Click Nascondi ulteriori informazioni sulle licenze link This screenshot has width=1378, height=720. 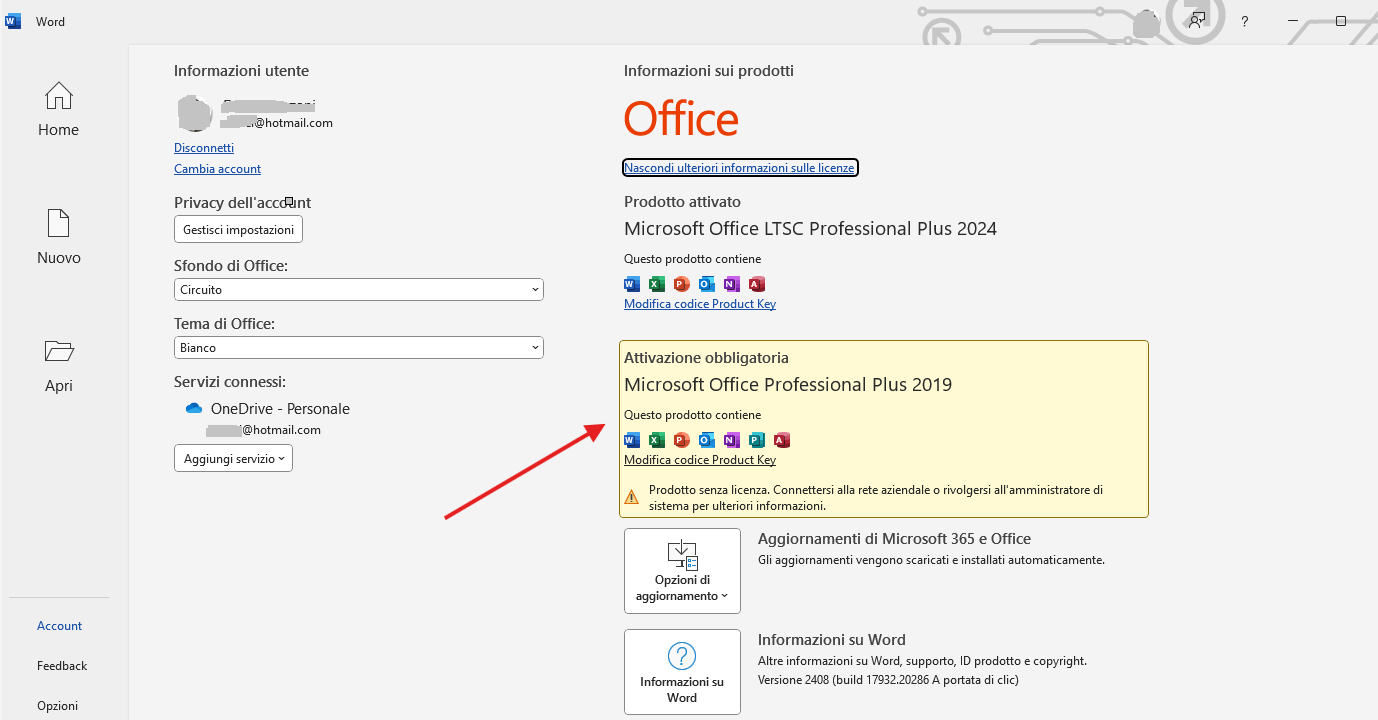coord(740,168)
